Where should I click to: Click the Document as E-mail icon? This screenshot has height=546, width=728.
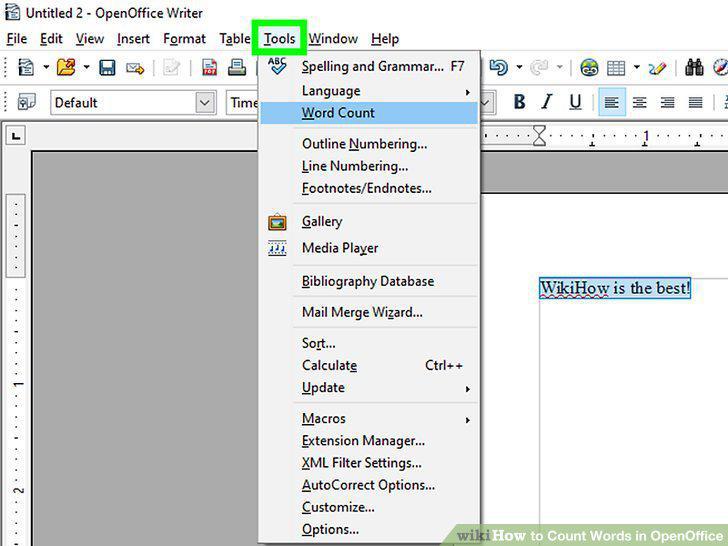click(135, 69)
